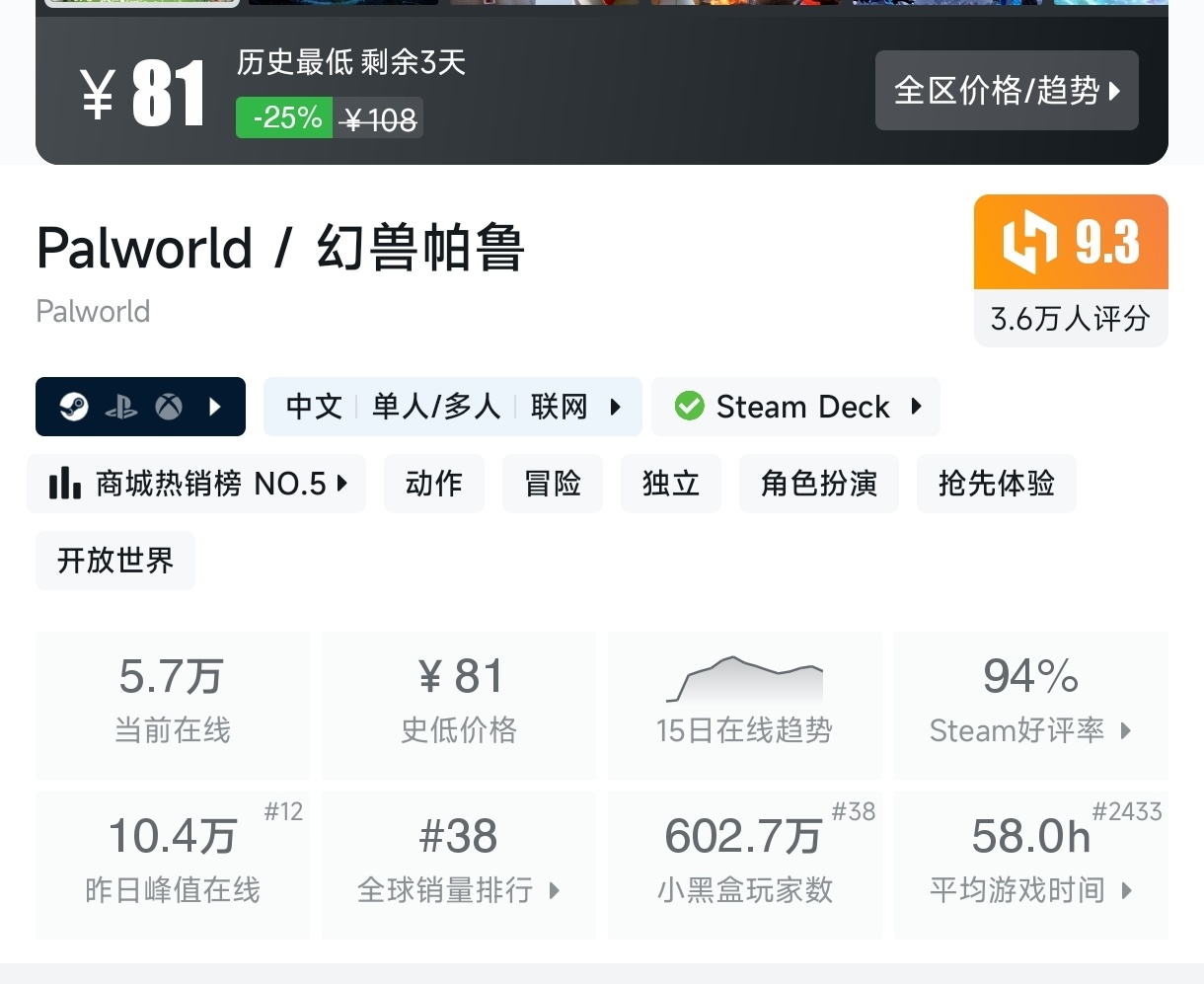
Task: Tap the PlayStation platform icon
Action: pos(121,407)
